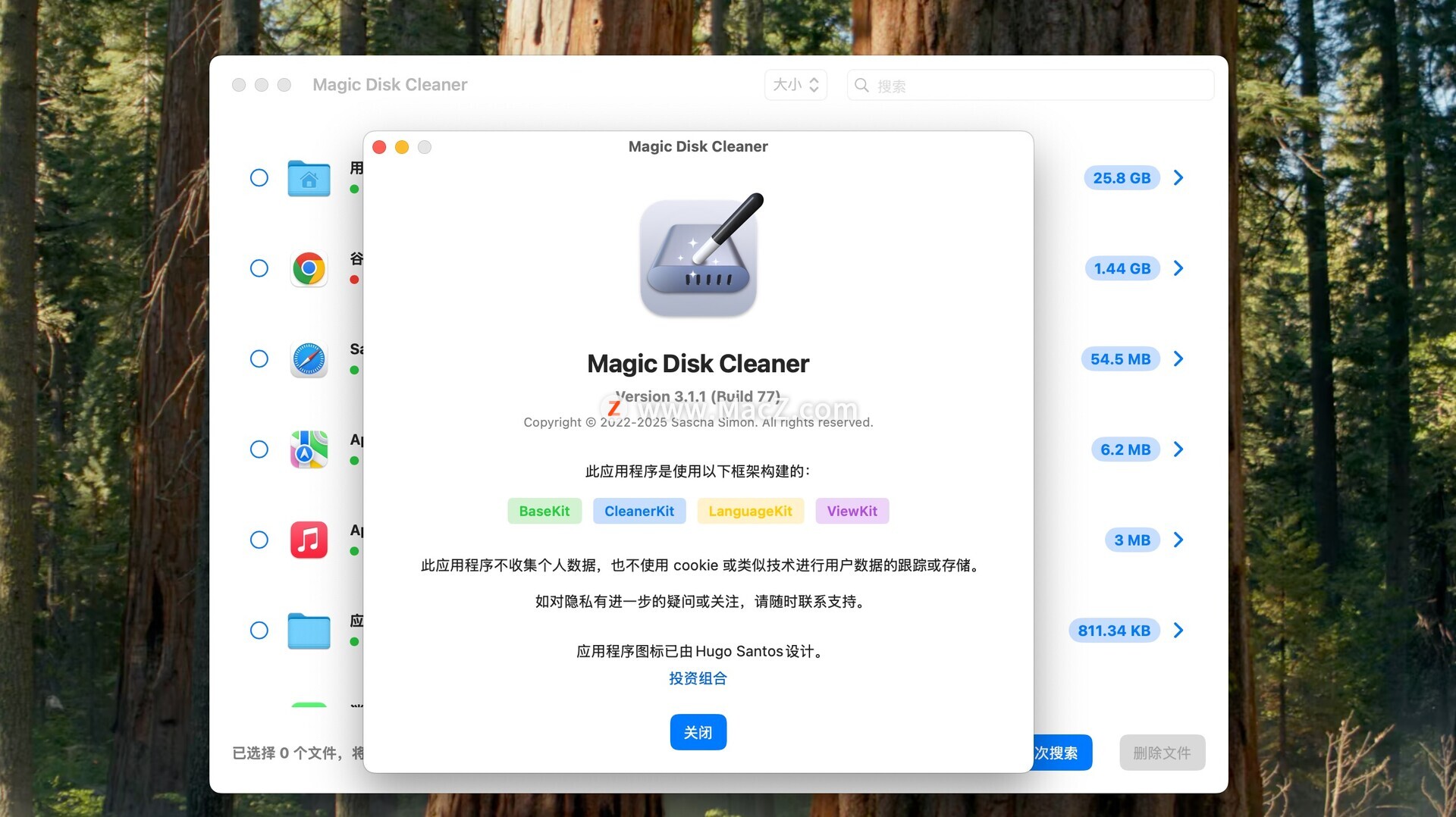Click the magnifier icon in search field

[861, 85]
